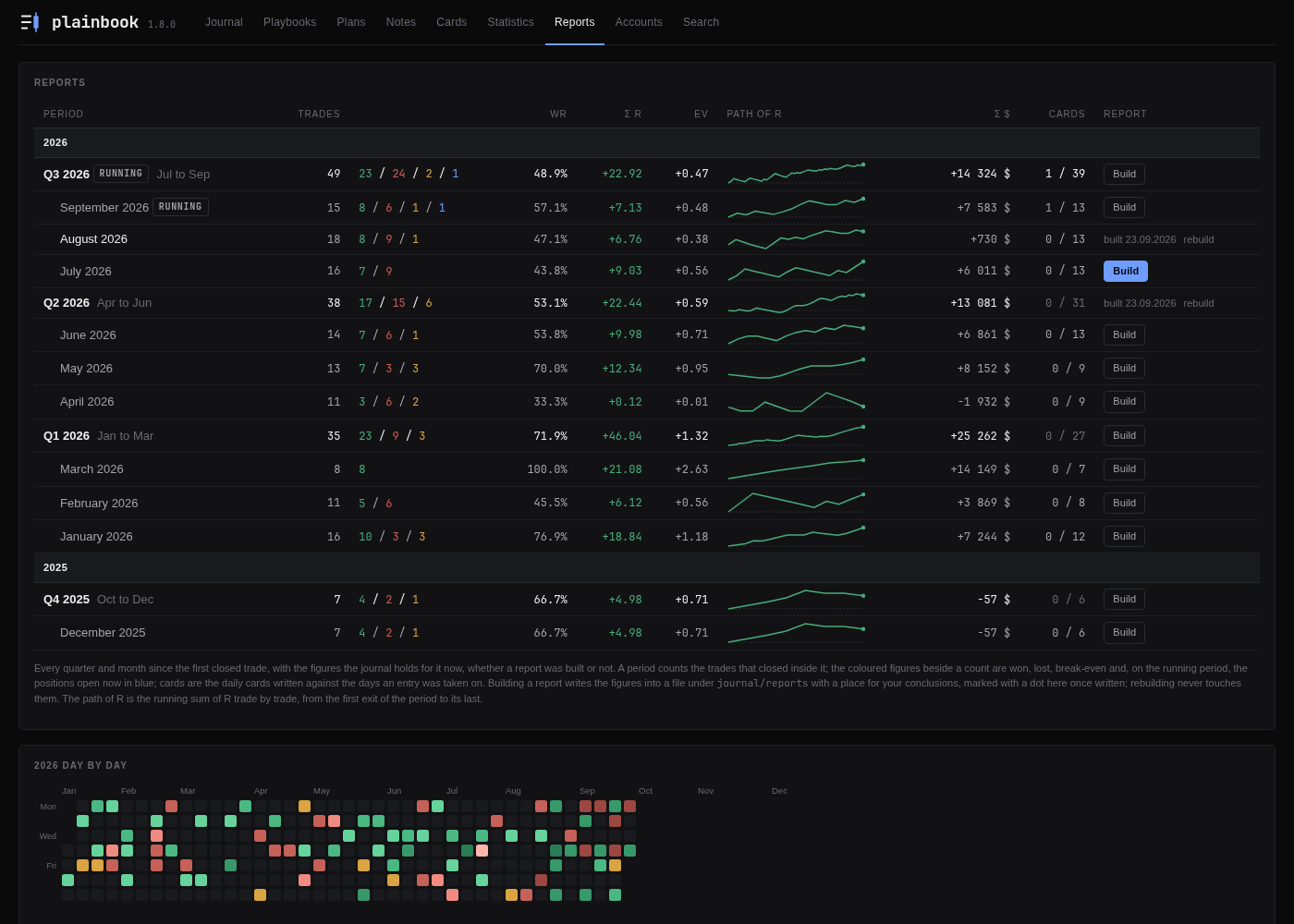Screen dimensions: 1294x924
Task: Switch to the Notes tab
Action: coord(401,22)
